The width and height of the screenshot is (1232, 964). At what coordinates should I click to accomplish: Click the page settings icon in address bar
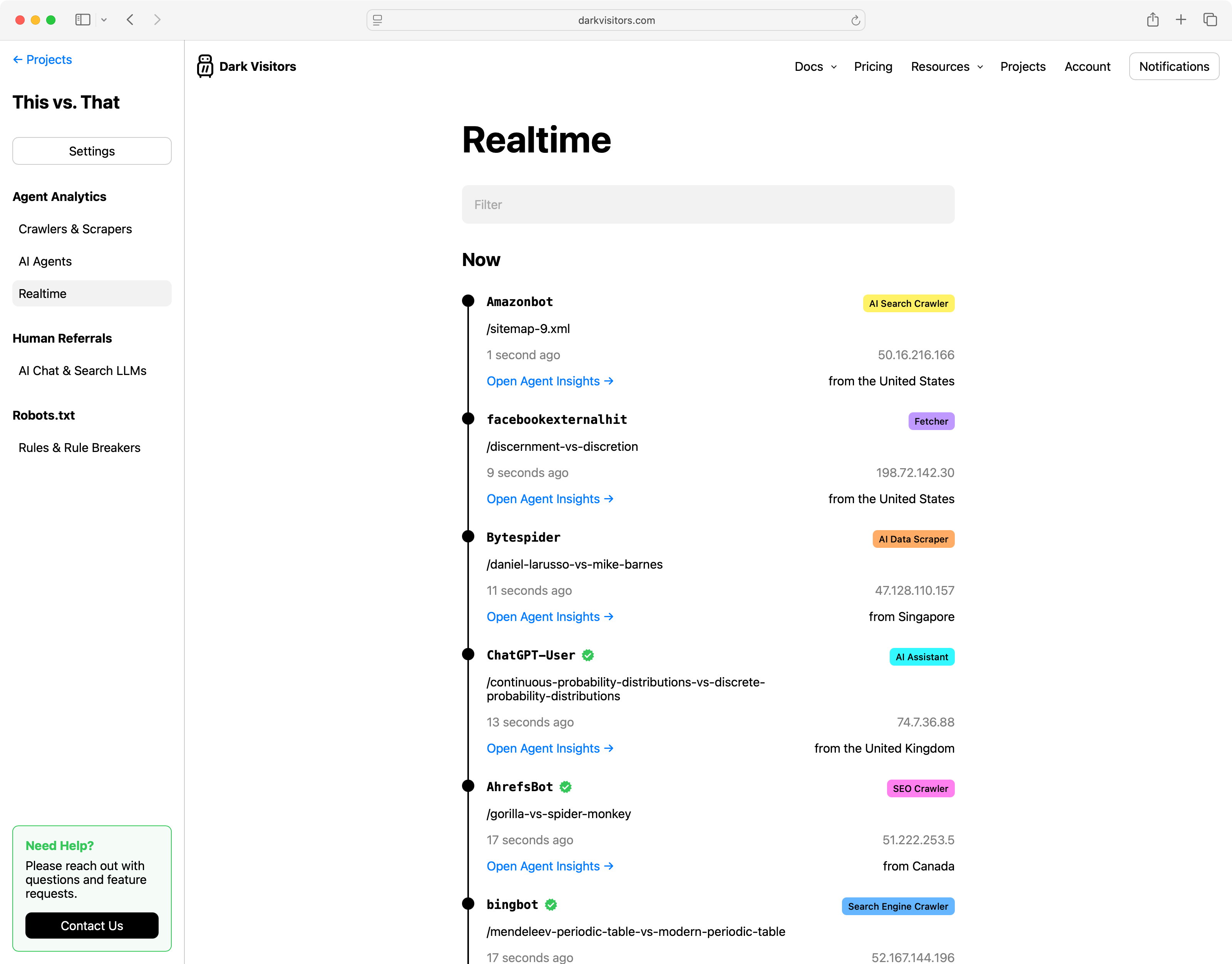[x=378, y=20]
